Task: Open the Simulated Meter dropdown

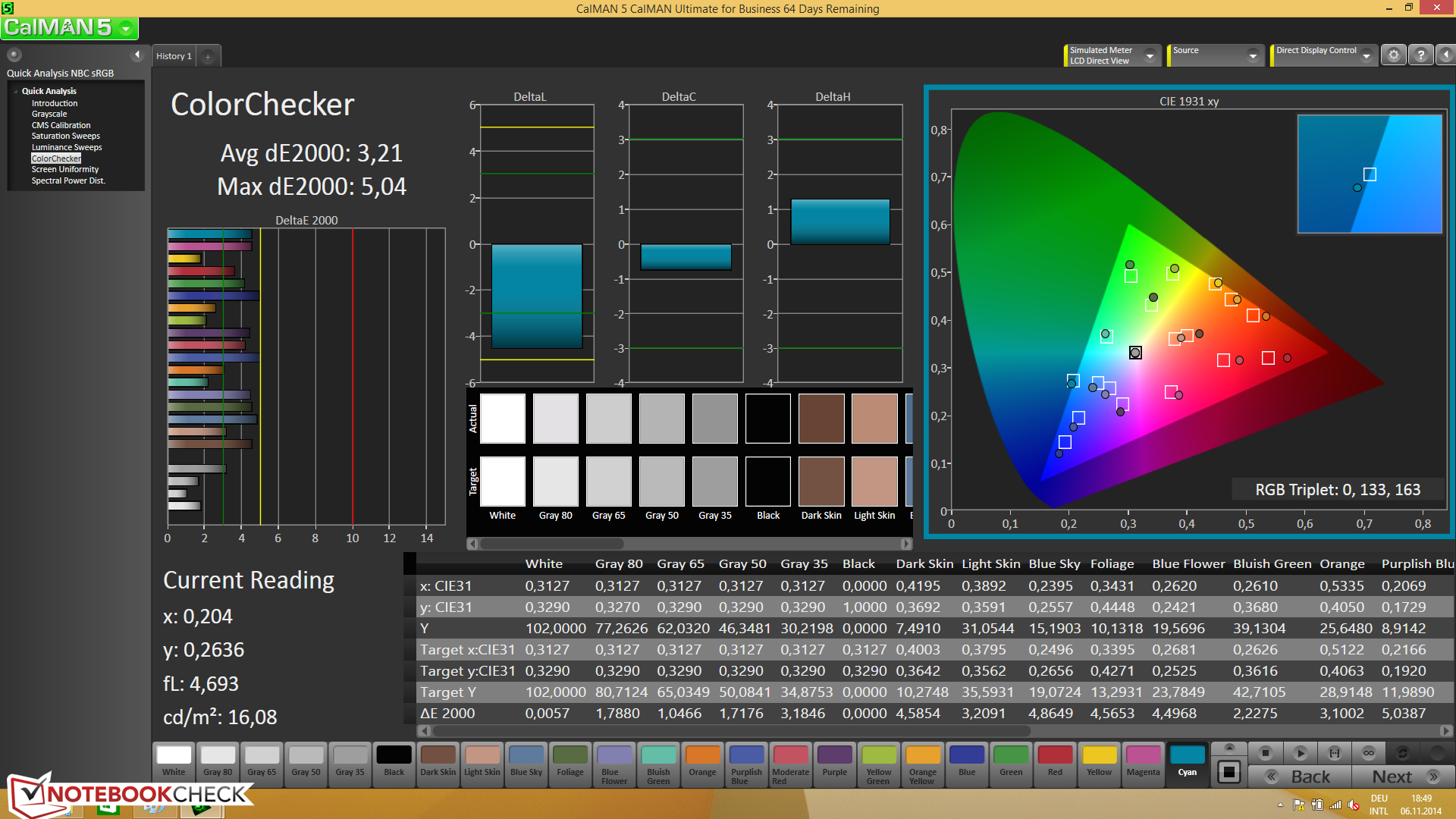Action: (x=1150, y=55)
